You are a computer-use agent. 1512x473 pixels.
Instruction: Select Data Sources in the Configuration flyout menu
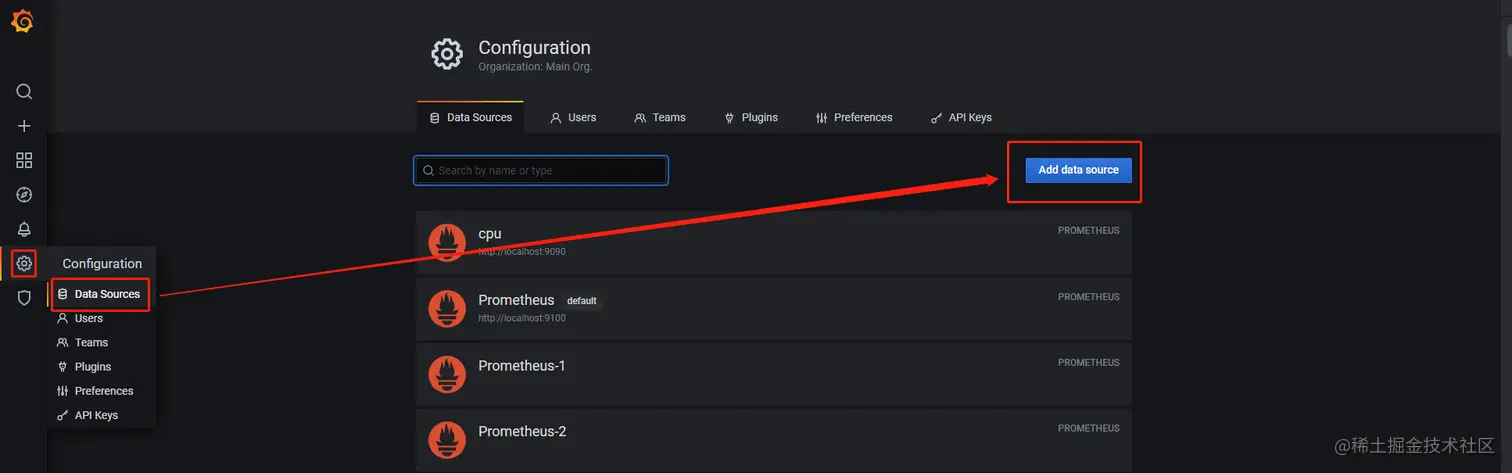(100, 294)
